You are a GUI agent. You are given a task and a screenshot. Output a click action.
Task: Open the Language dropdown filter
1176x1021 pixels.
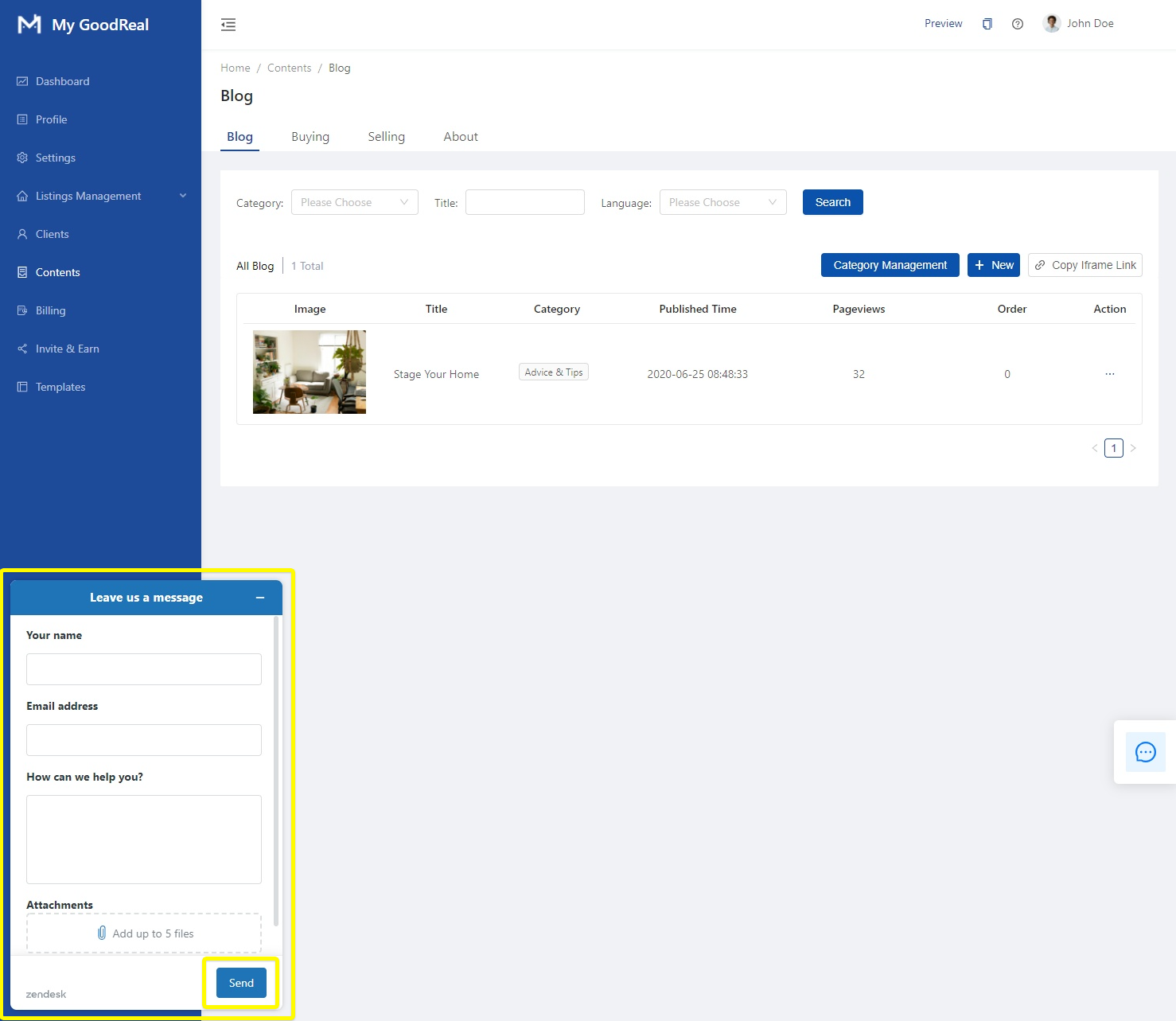click(722, 202)
